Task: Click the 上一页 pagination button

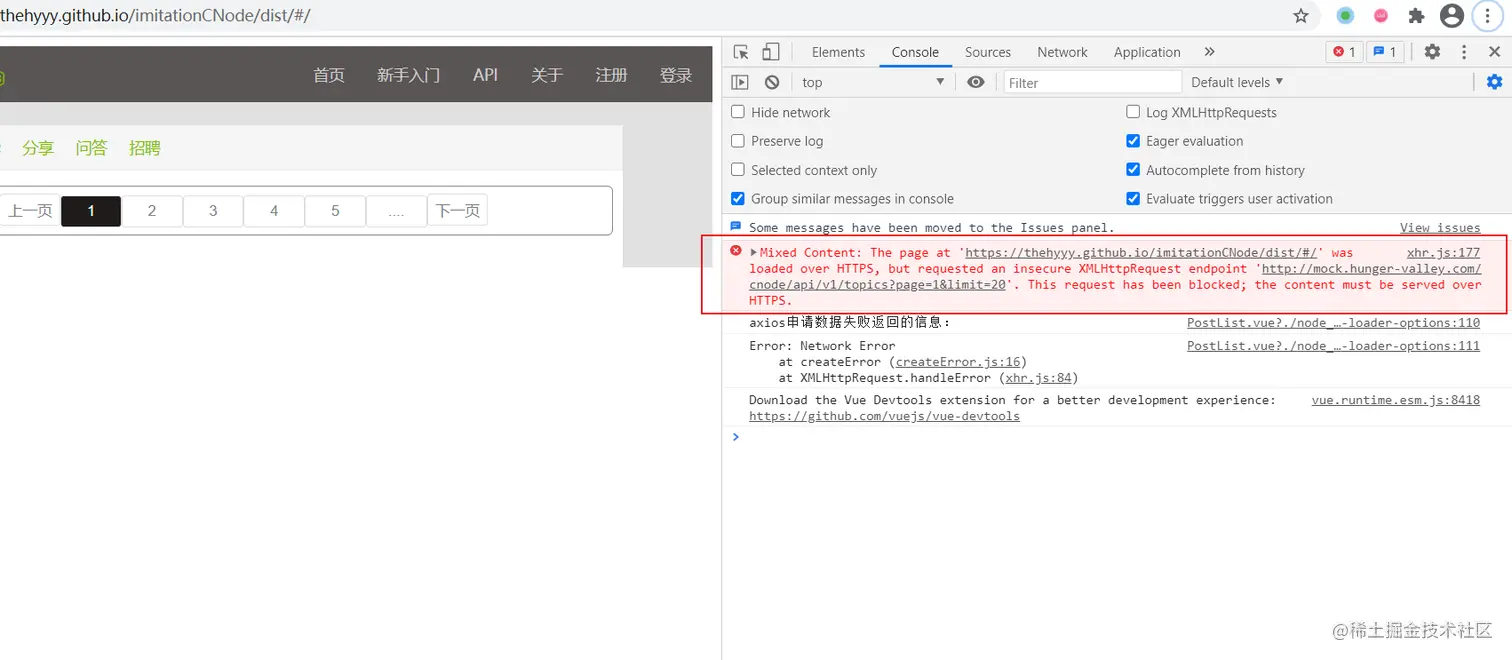Action: click(29, 211)
